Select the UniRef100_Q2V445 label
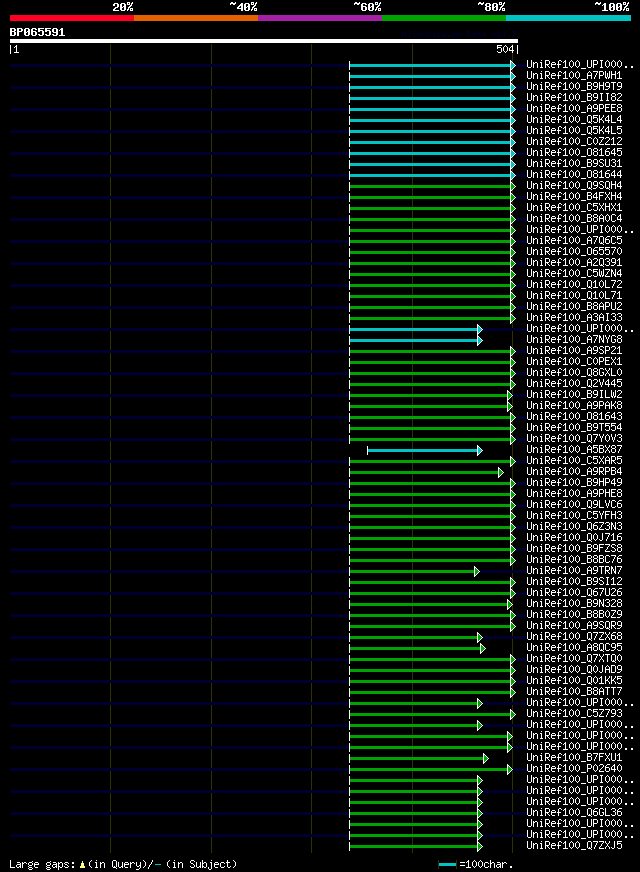The height and width of the screenshot is (872, 640). point(574,384)
